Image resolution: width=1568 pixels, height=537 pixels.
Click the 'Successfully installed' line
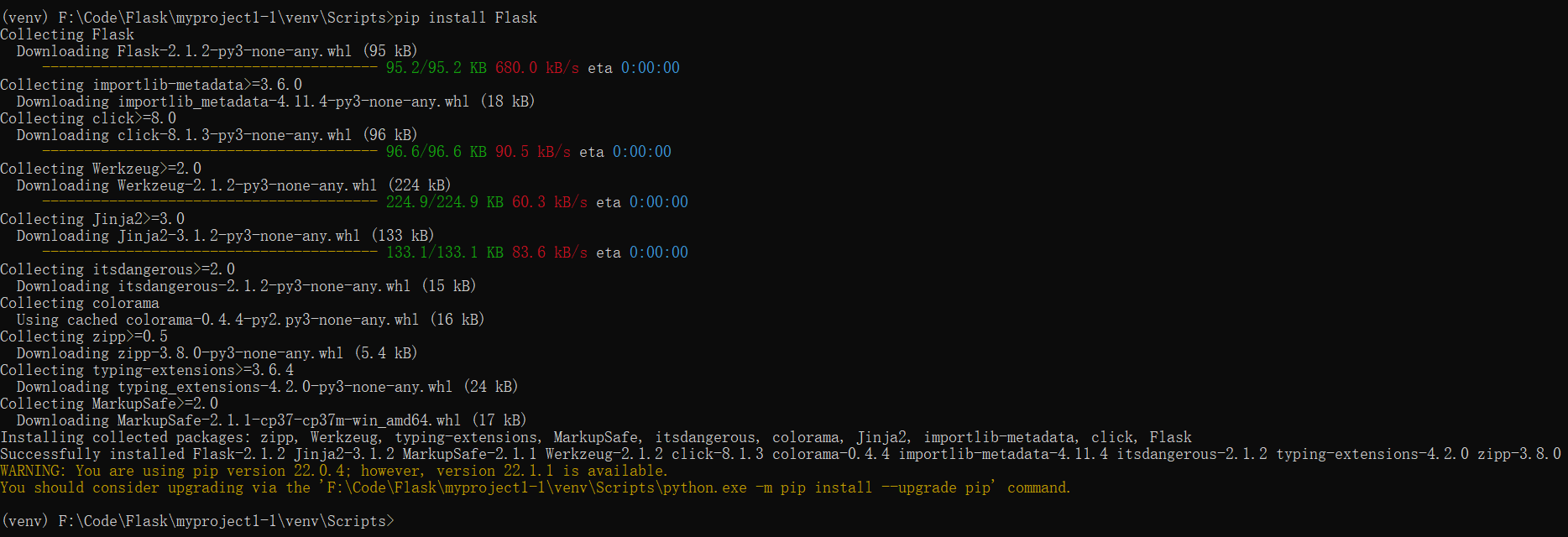coord(781,454)
